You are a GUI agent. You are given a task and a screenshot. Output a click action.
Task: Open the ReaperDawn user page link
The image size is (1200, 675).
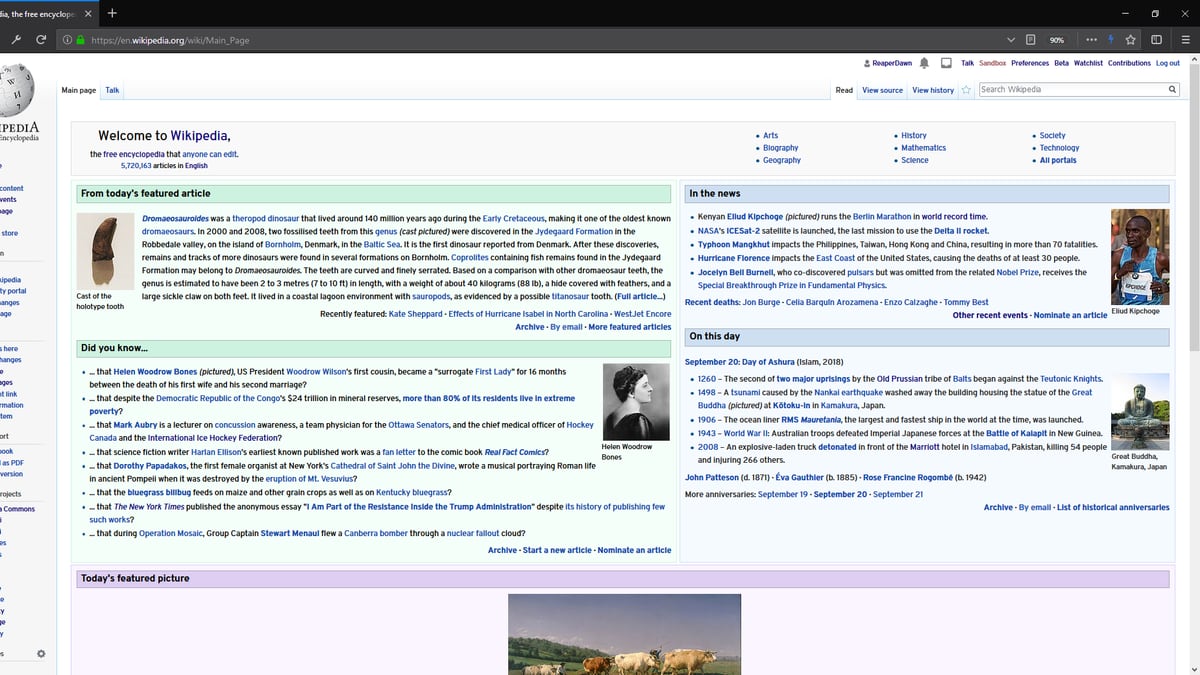tap(892, 63)
